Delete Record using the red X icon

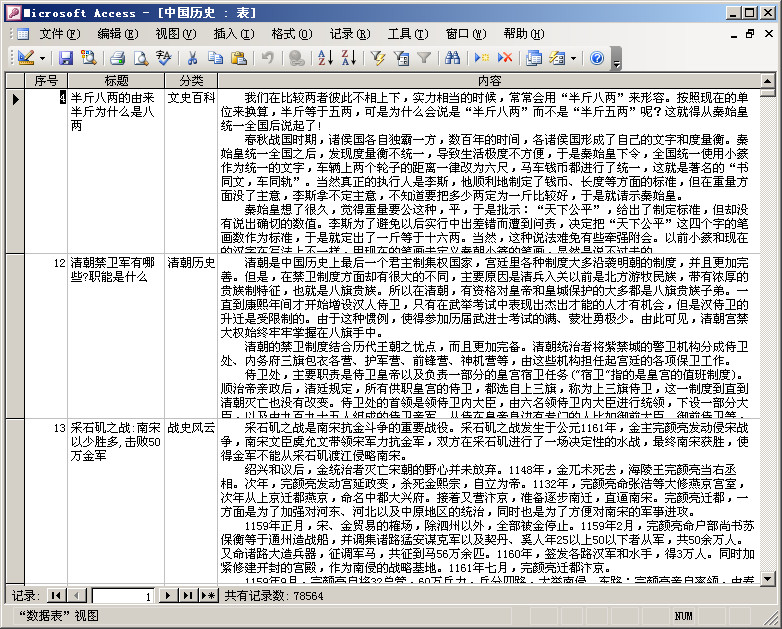(505, 58)
